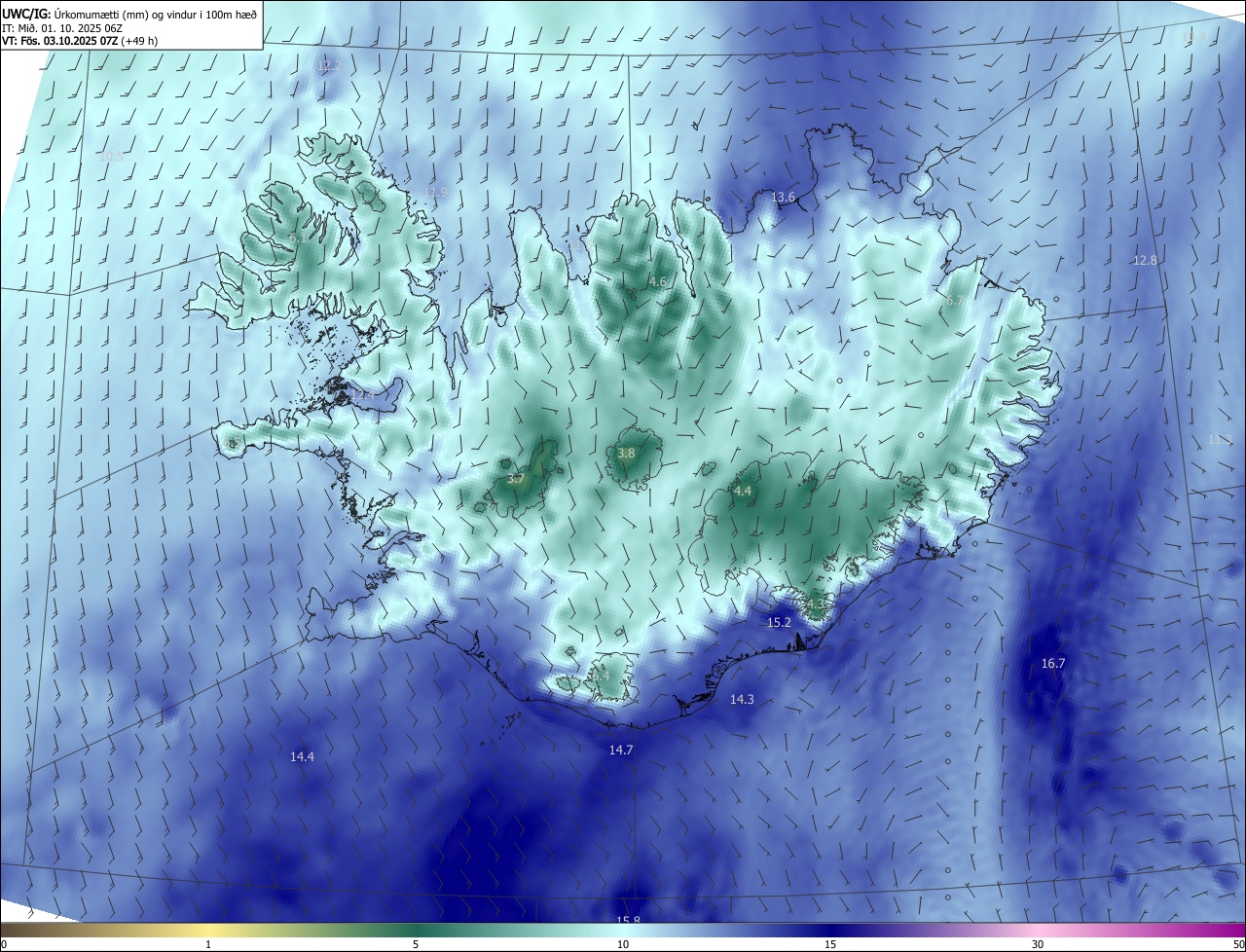
Task: Click the 4.6 value label
Action: click(657, 282)
